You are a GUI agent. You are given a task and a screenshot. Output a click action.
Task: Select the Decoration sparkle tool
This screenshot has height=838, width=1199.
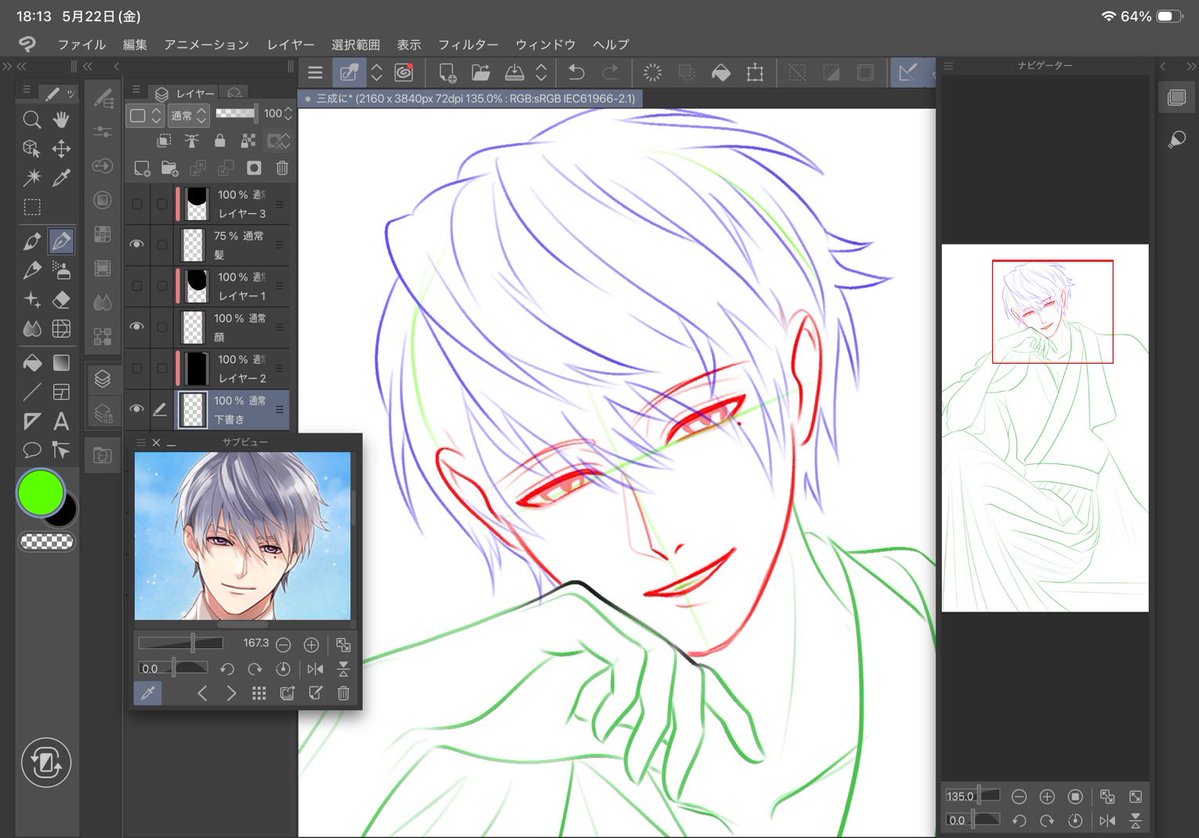pos(31,299)
